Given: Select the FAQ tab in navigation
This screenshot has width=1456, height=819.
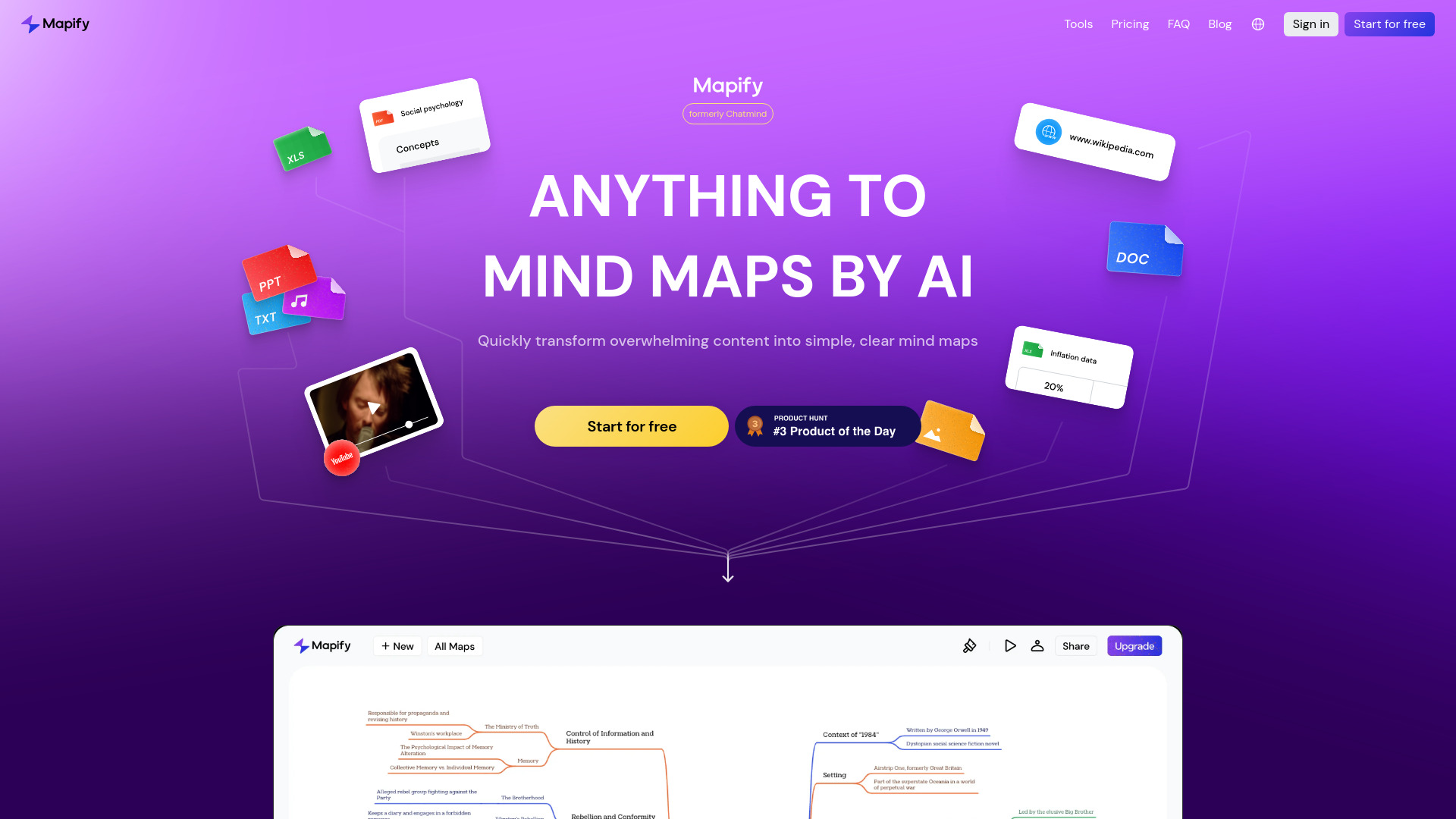Looking at the screenshot, I should [x=1178, y=24].
